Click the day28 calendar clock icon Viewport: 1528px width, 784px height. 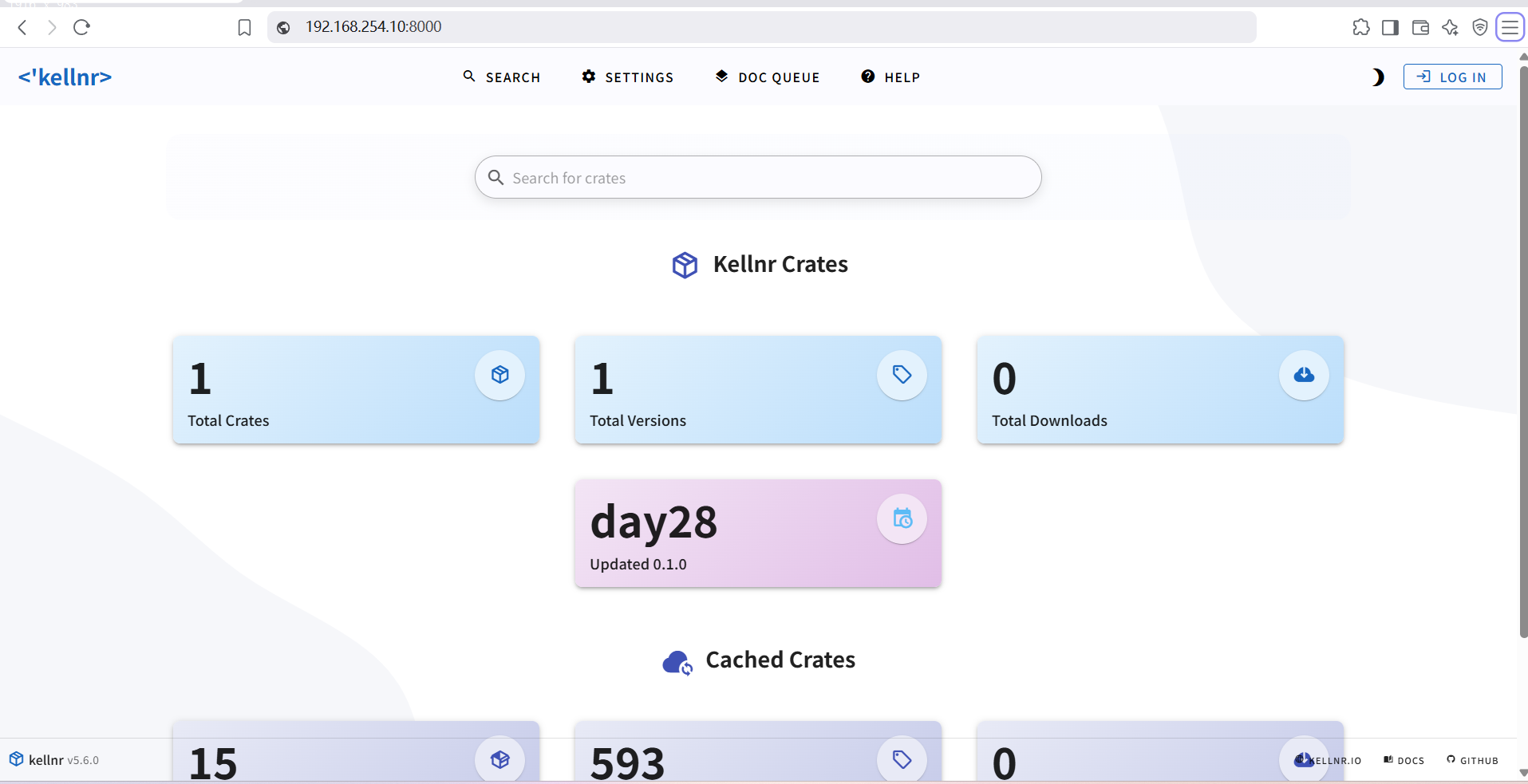pos(902,519)
